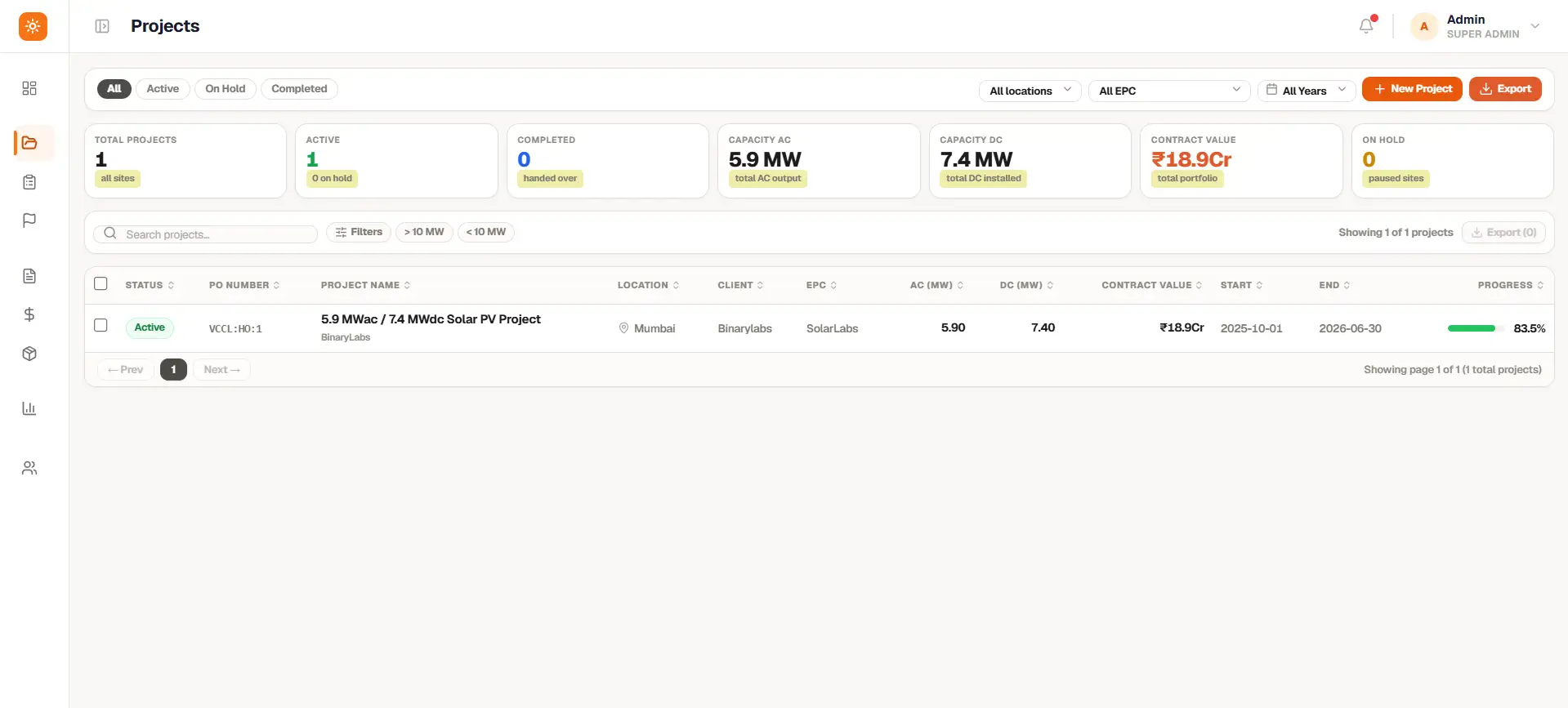Viewport: 1568px width, 708px height.
Task: Open the Capacity AC 5.9 MW card
Action: [819, 161]
